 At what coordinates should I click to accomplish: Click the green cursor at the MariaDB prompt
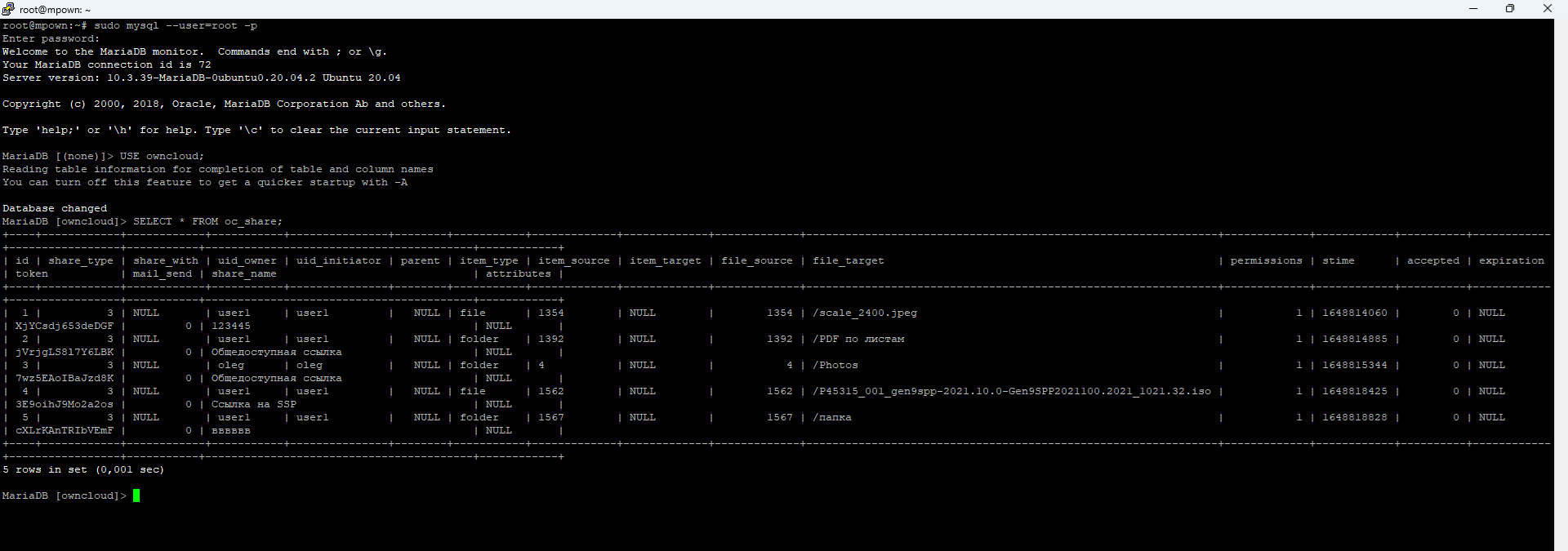click(136, 495)
